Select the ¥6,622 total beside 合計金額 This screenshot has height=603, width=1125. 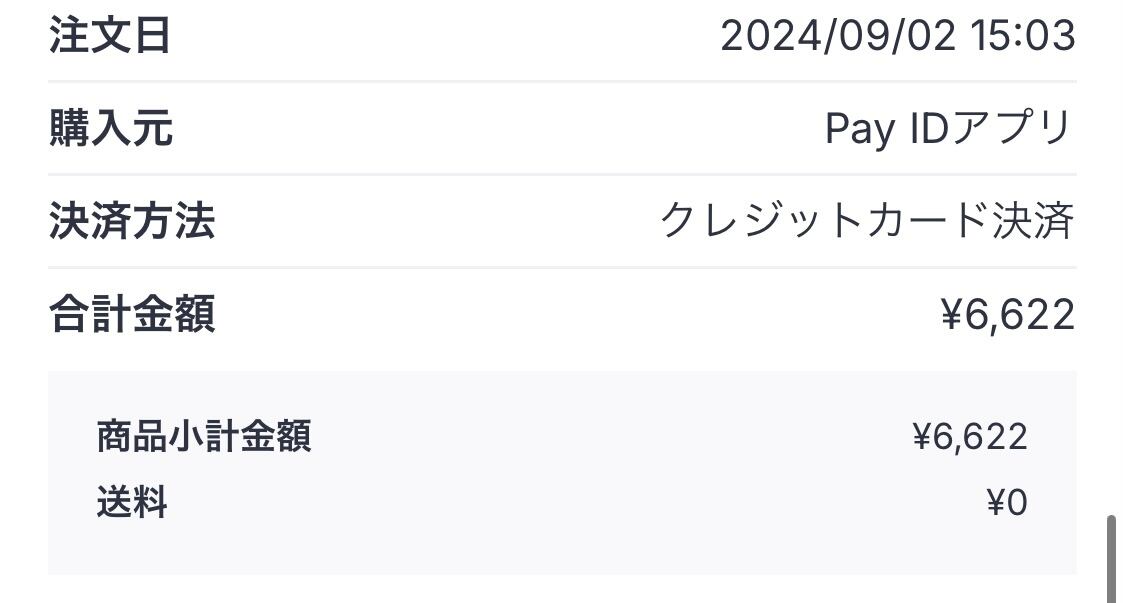click(1007, 315)
